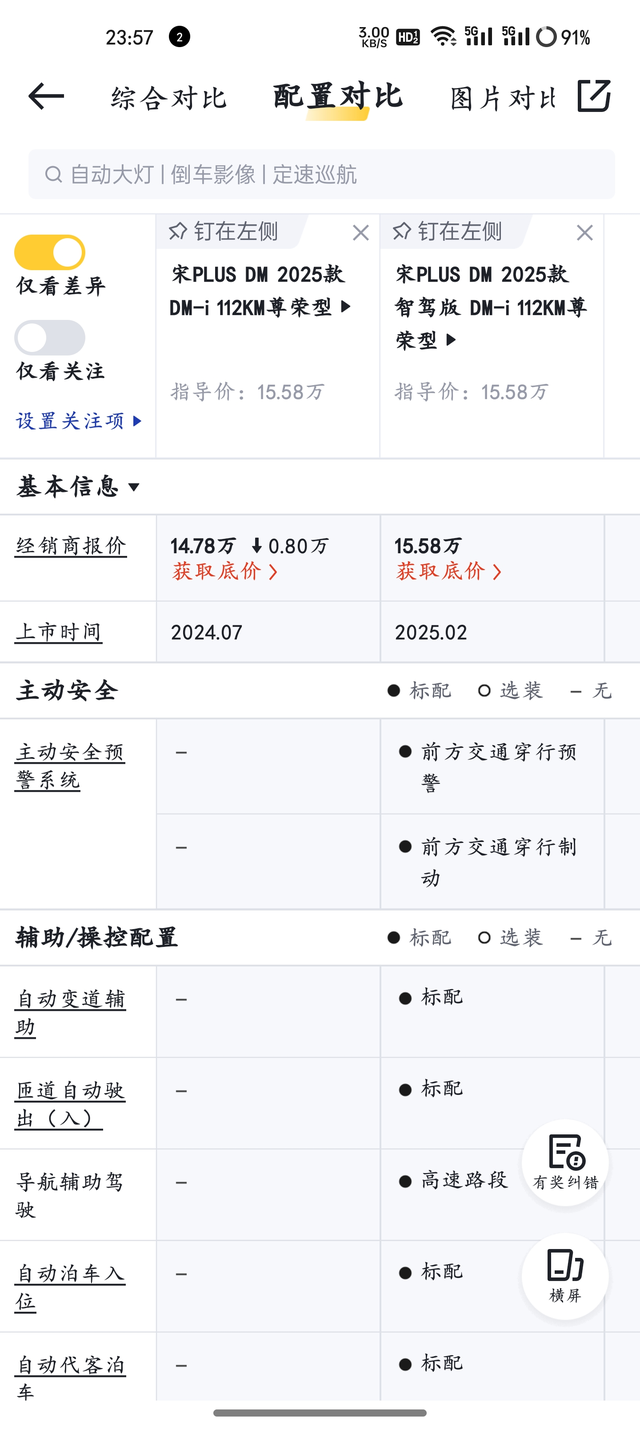Click the back arrow to exit comparison
This screenshot has width=640, height=1429.
pyautogui.click(x=44, y=96)
